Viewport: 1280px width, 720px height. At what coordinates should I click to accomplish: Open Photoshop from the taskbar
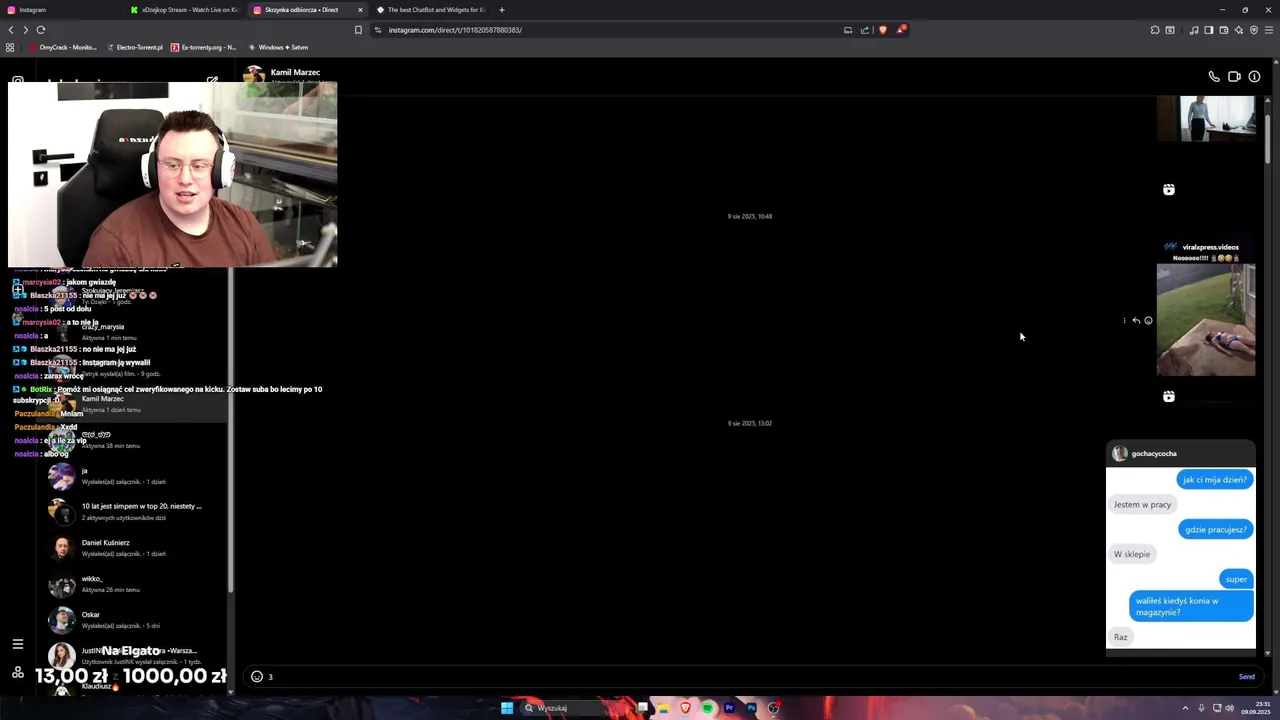[x=751, y=708]
